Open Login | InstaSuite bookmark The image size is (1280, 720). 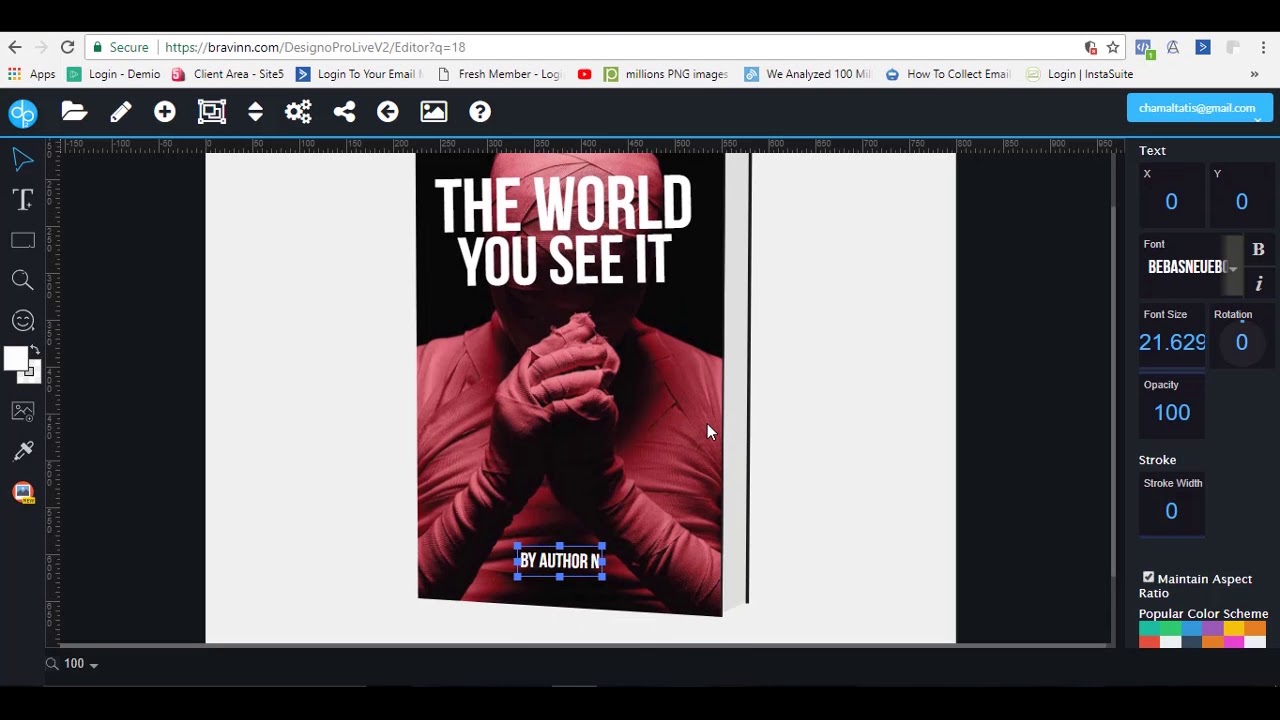tap(1080, 74)
